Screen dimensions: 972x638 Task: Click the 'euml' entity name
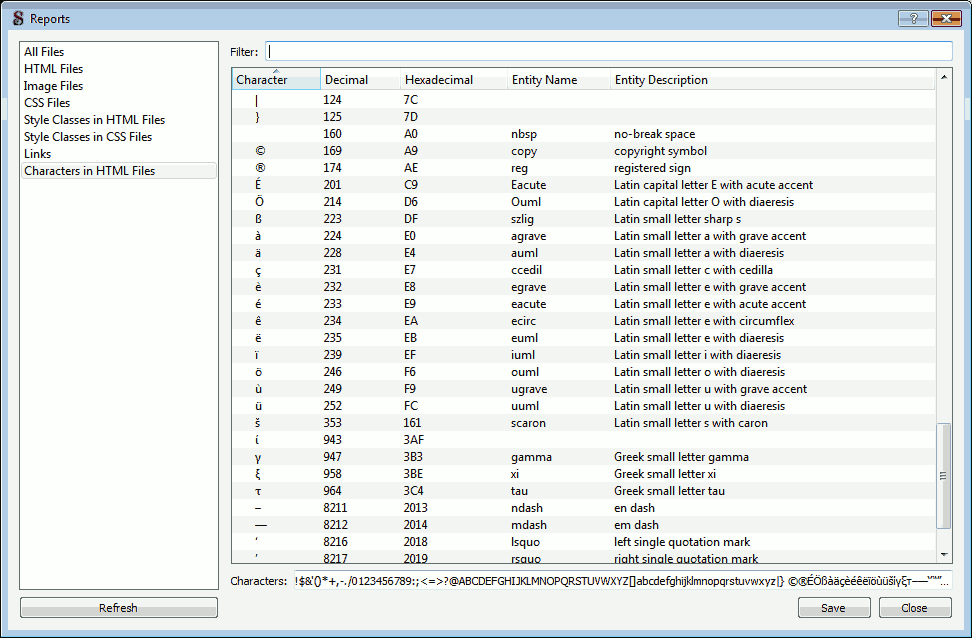pyautogui.click(x=524, y=338)
